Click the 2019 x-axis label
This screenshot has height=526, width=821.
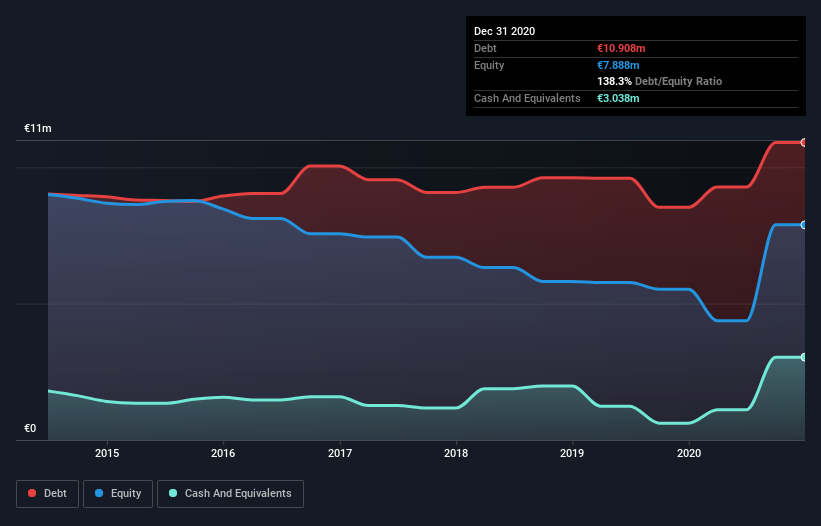[572, 453]
